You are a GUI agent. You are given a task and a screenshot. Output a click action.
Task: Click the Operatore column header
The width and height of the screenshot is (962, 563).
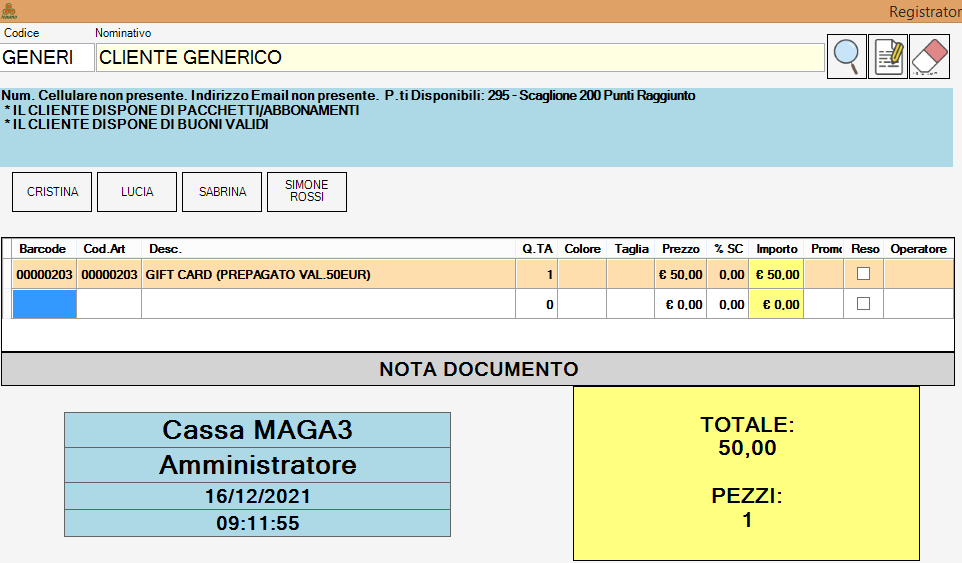tap(917, 248)
